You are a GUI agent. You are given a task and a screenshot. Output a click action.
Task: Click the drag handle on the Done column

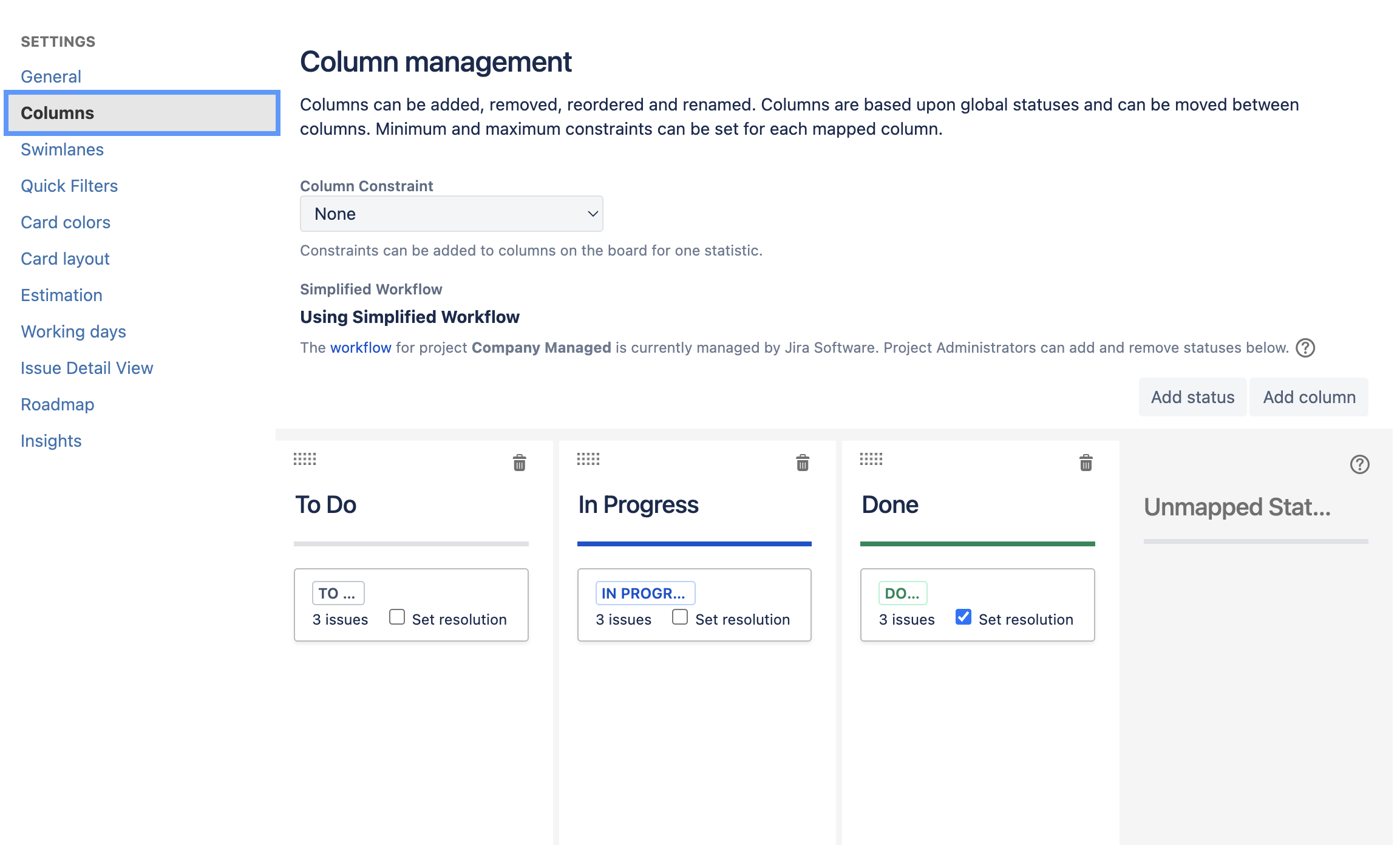click(x=871, y=460)
